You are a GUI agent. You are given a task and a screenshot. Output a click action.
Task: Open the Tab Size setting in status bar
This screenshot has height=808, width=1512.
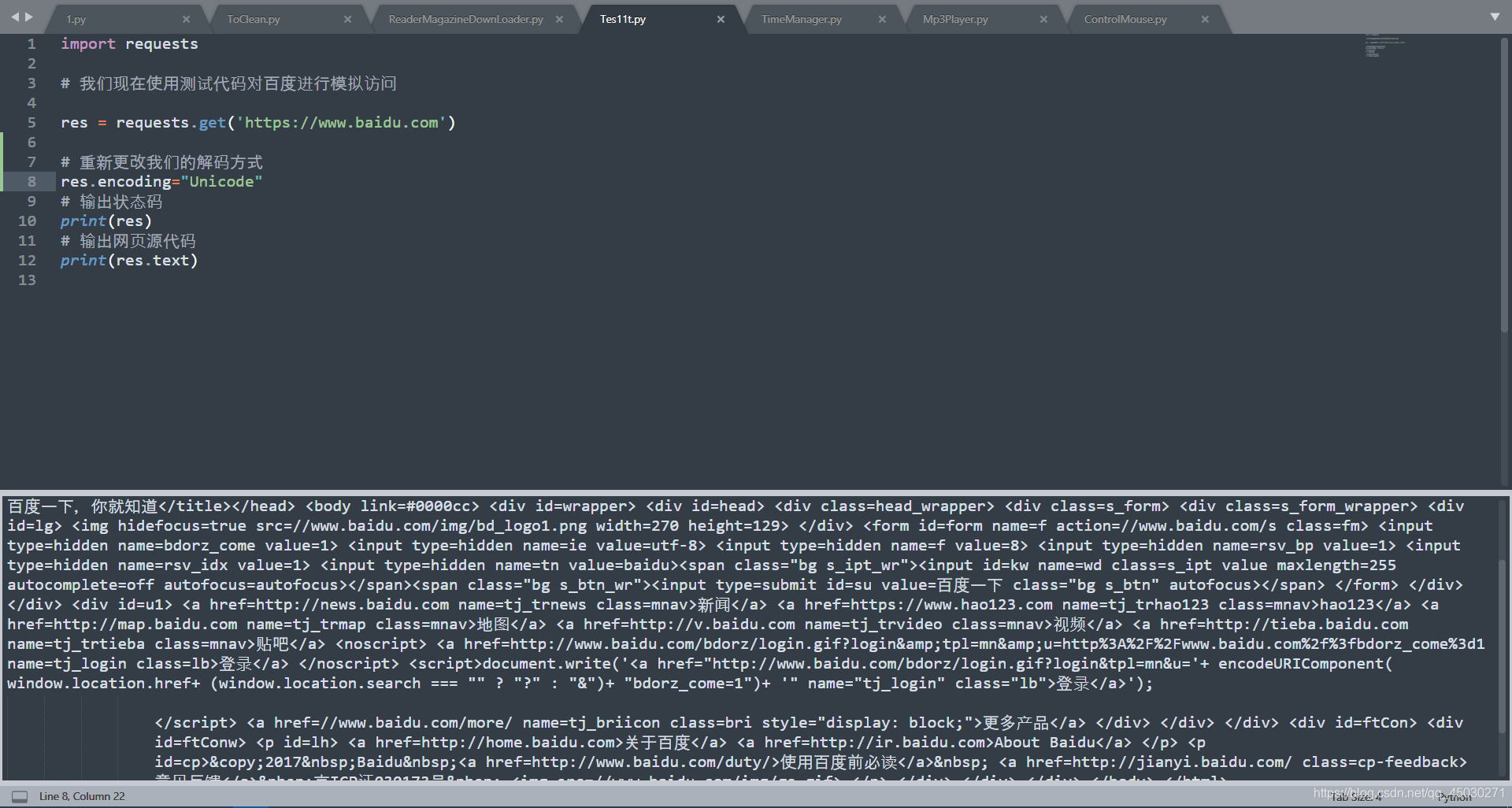click(1356, 797)
